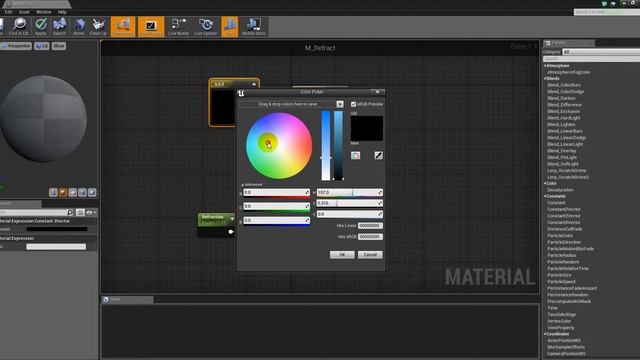Open the Search toolbar tool
Viewport: 640px width, 360px height.
tap(60, 27)
